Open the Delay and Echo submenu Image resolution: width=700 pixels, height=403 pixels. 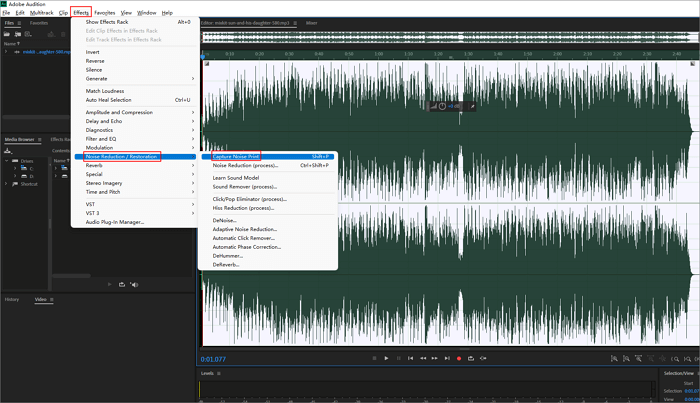[x=135, y=121]
